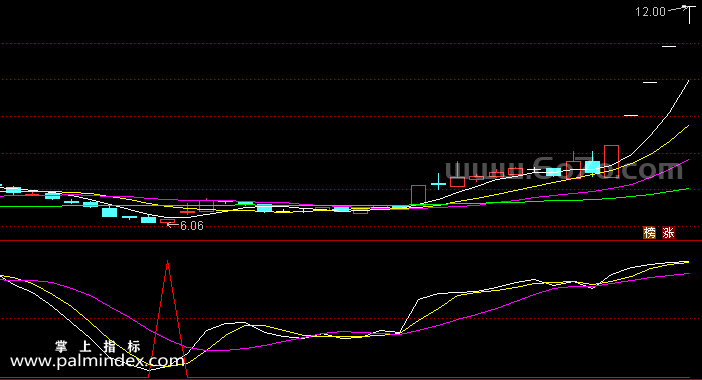Click the cyan cross doji candle after breakout
The width and height of the screenshot is (702, 380).
[x=438, y=184]
